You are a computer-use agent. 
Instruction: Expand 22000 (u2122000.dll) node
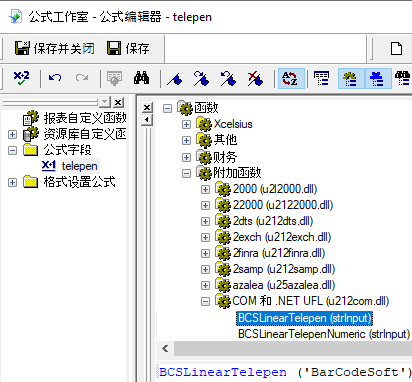[205, 205]
